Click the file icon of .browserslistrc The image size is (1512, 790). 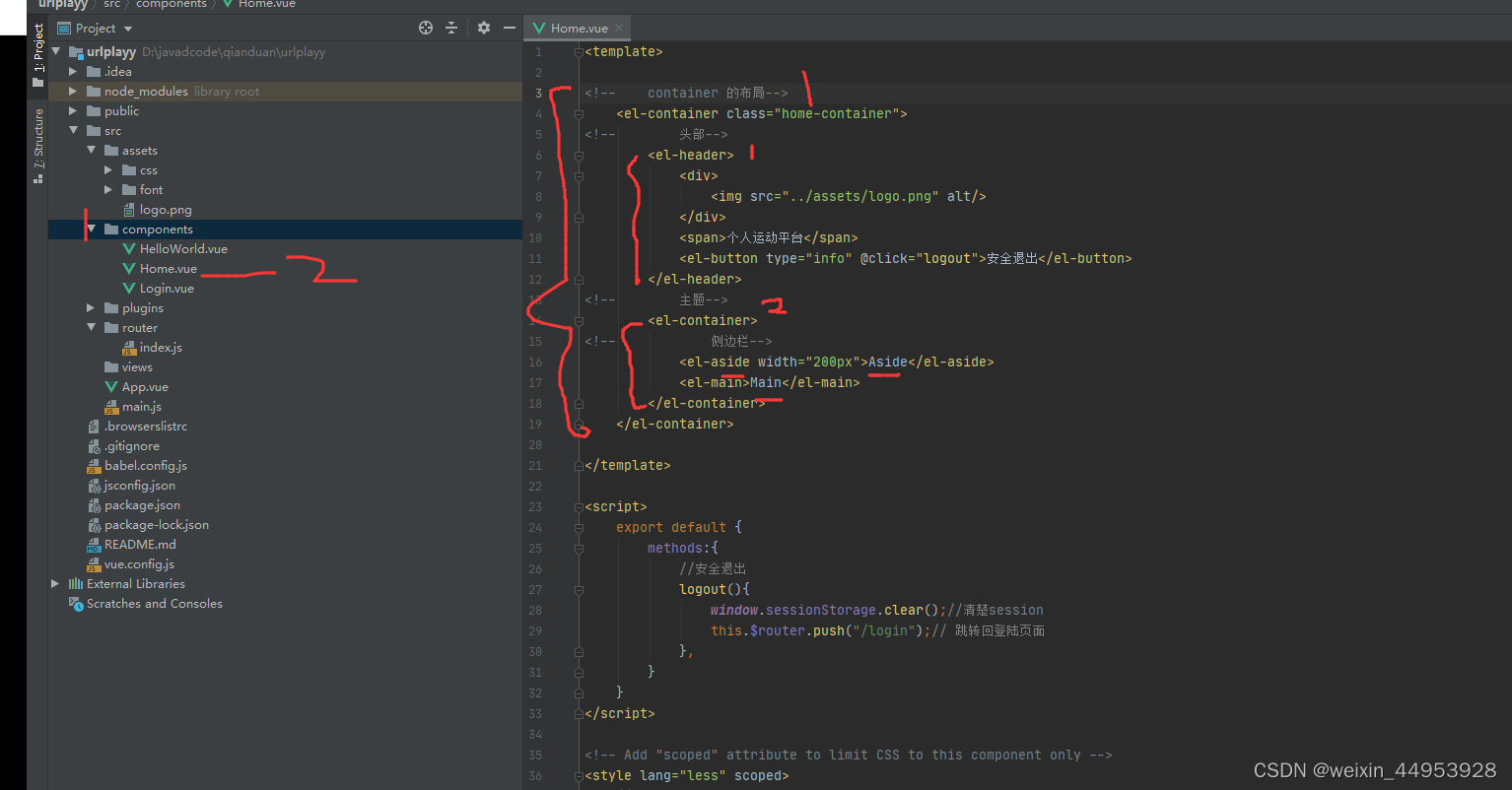coord(94,427)
